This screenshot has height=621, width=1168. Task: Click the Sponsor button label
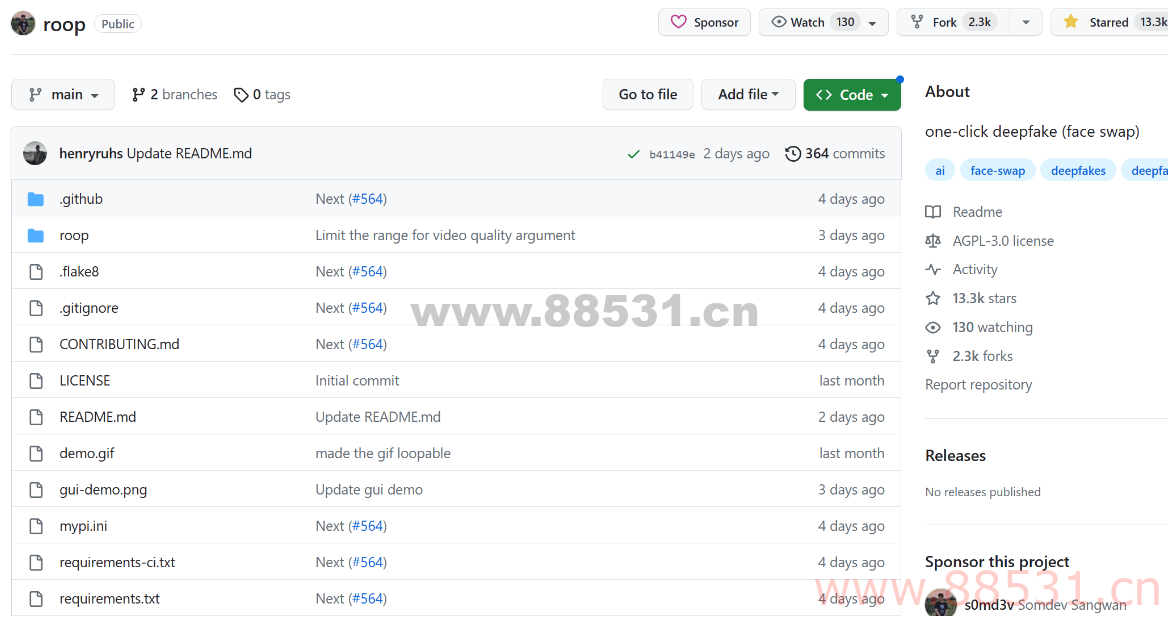(716, 22)
